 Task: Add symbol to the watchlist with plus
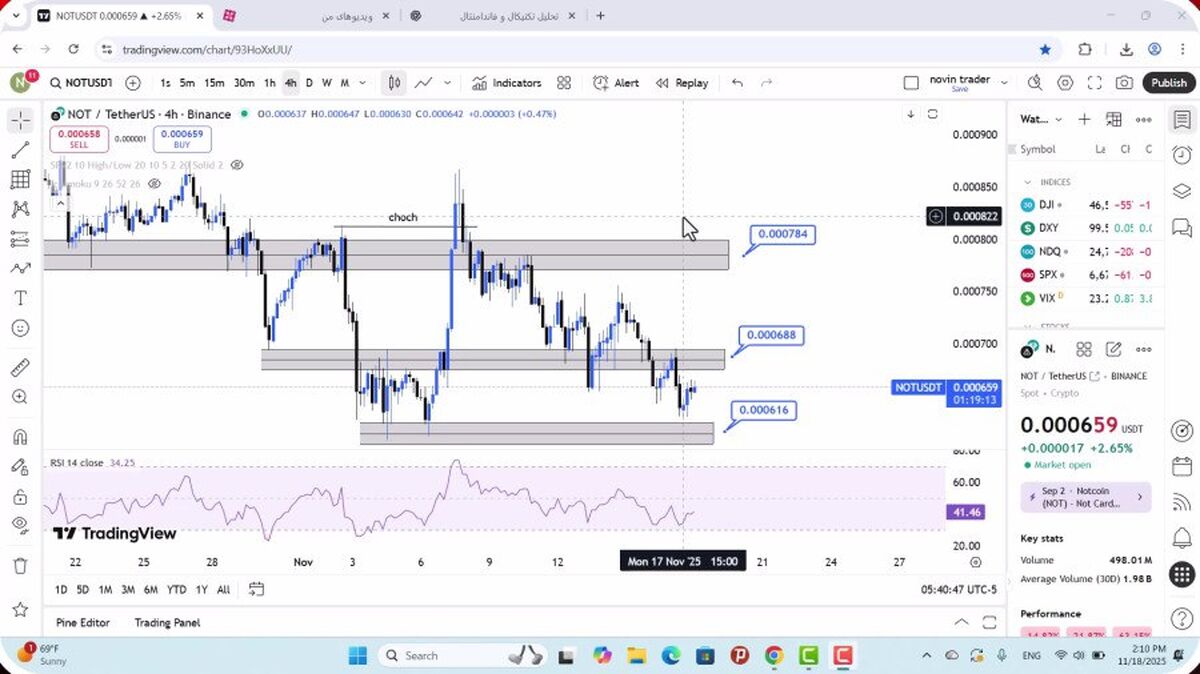coord(1084,119)
